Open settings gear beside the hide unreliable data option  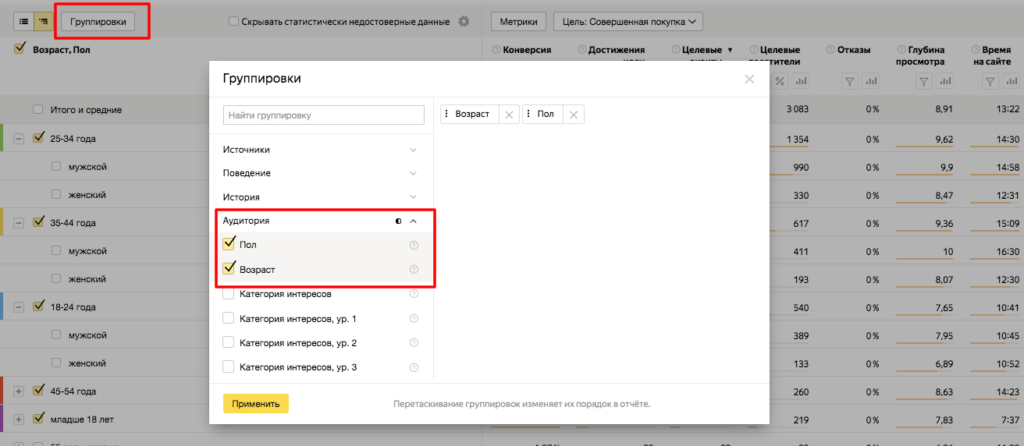pos(463,21)
